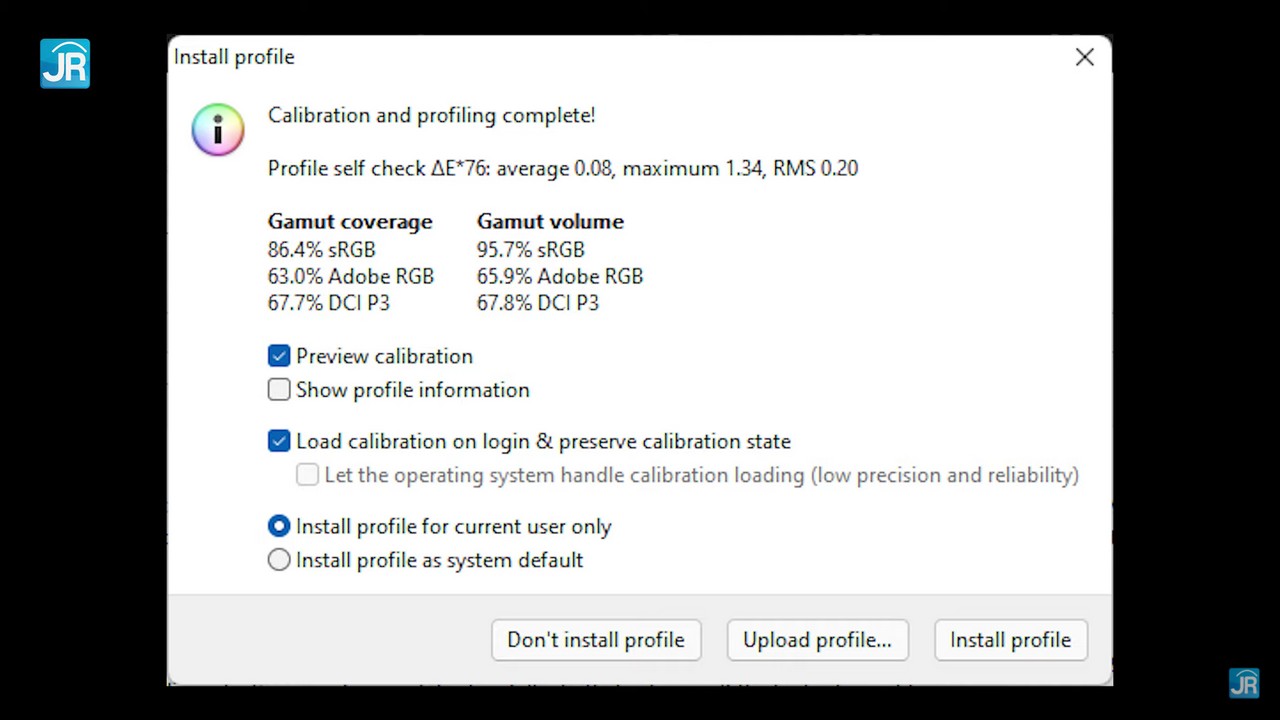1280x720 pixels.
Task: Enable Show profile information
Action: click(279, 390)
